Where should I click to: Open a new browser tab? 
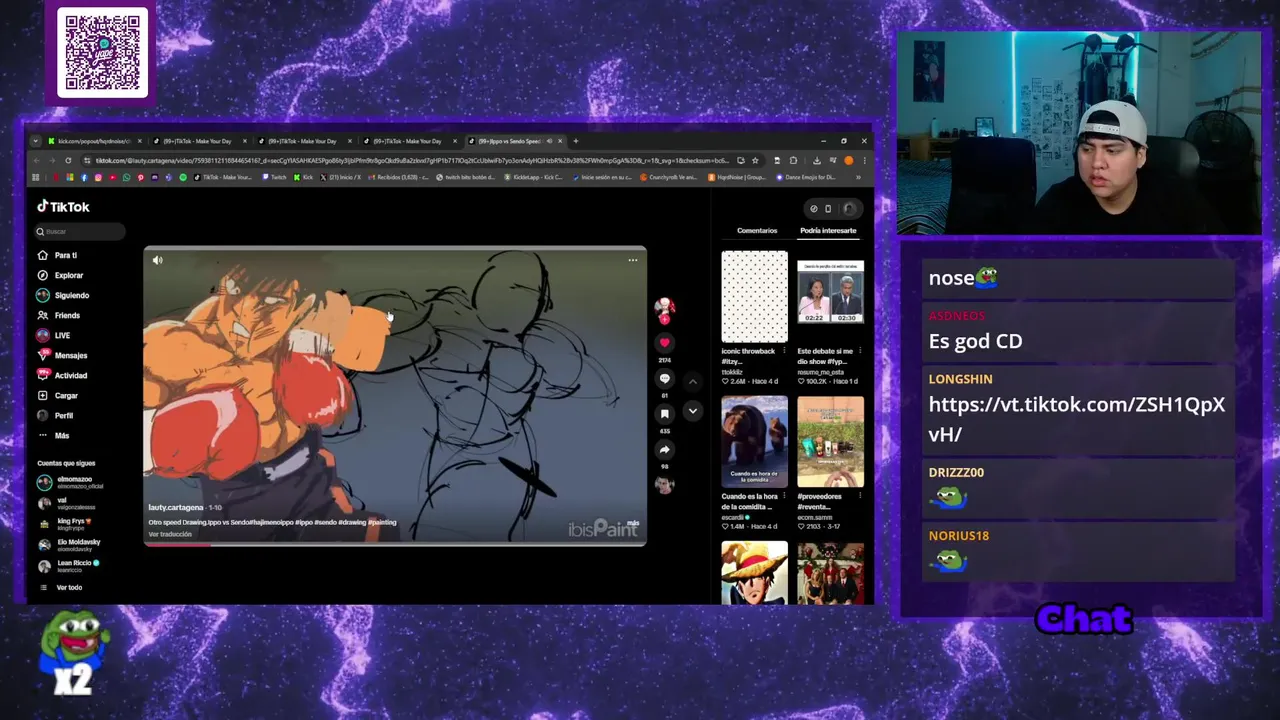(575, 141)
